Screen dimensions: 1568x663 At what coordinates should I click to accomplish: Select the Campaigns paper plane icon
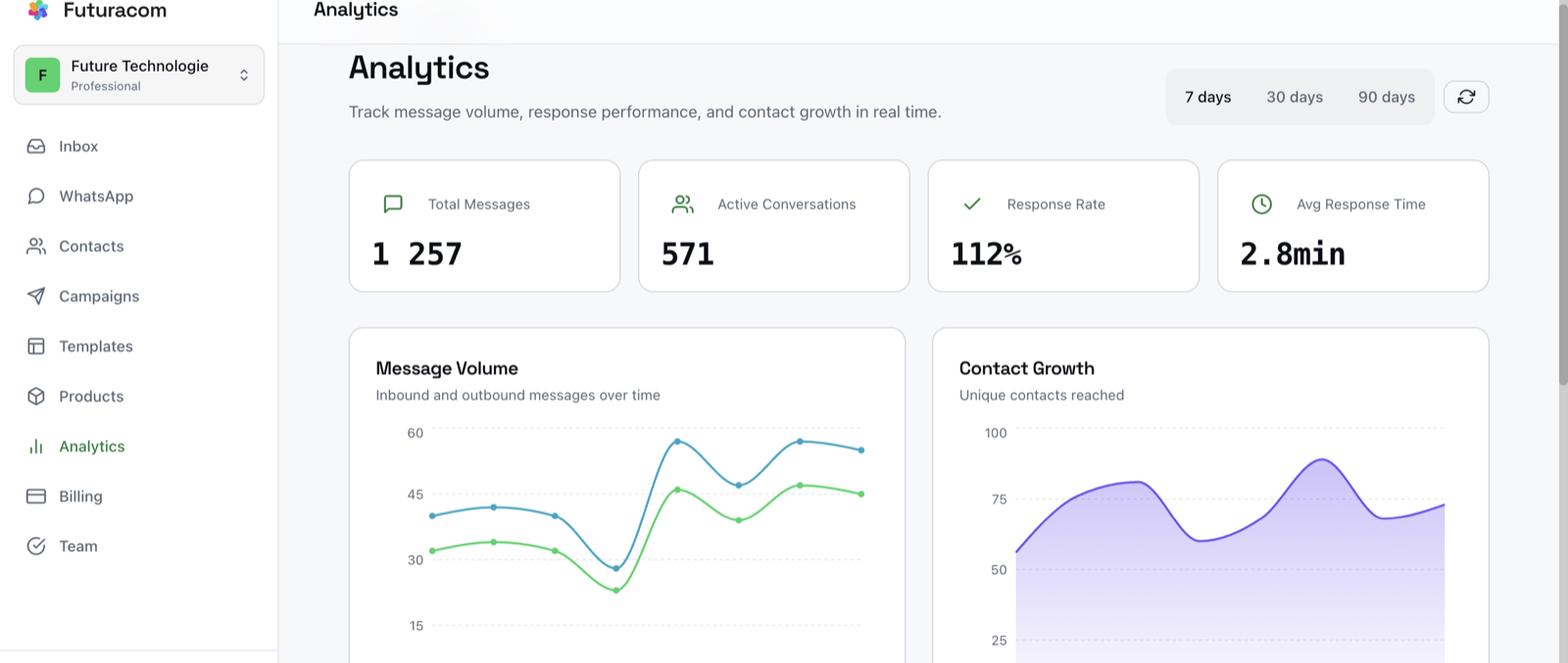point(36,296)
